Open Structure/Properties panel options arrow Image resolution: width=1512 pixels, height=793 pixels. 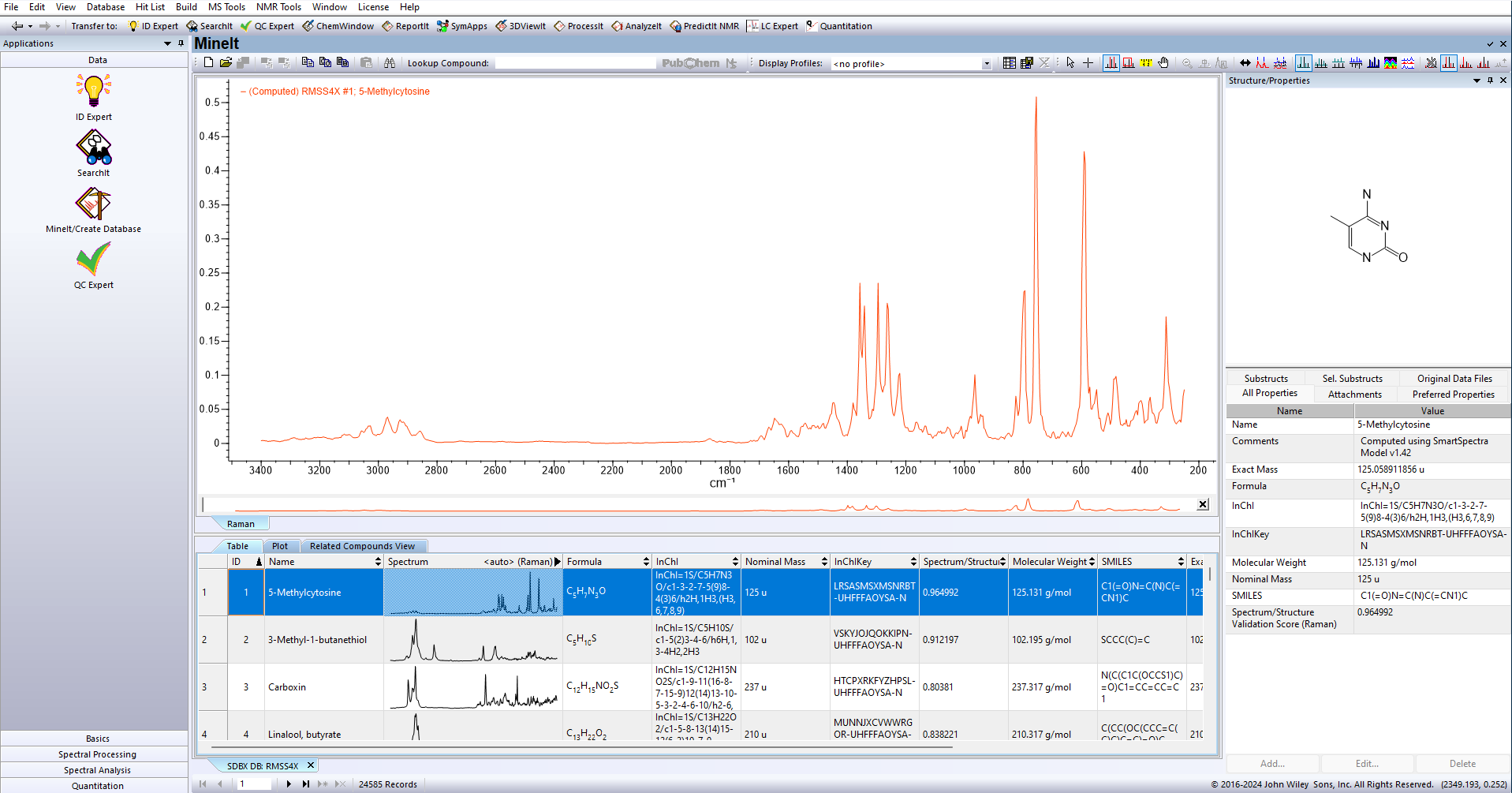pyautogui.click(x=1477, y=80)
